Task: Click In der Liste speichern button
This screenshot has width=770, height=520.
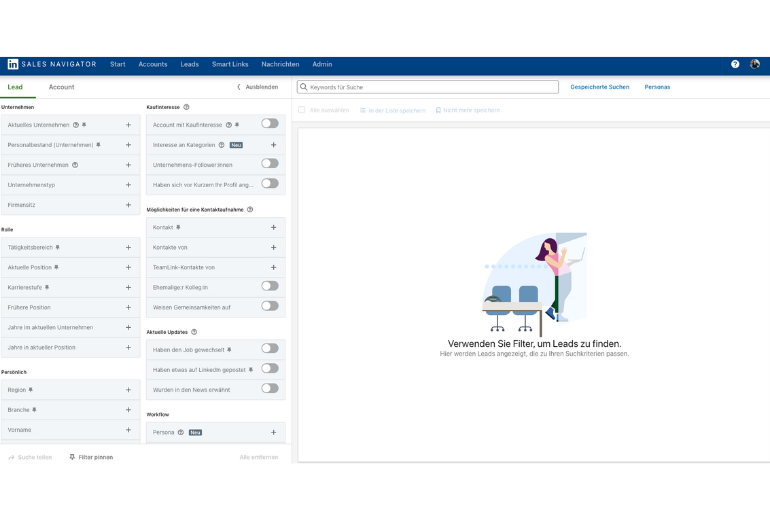Action: click(392, 110)
